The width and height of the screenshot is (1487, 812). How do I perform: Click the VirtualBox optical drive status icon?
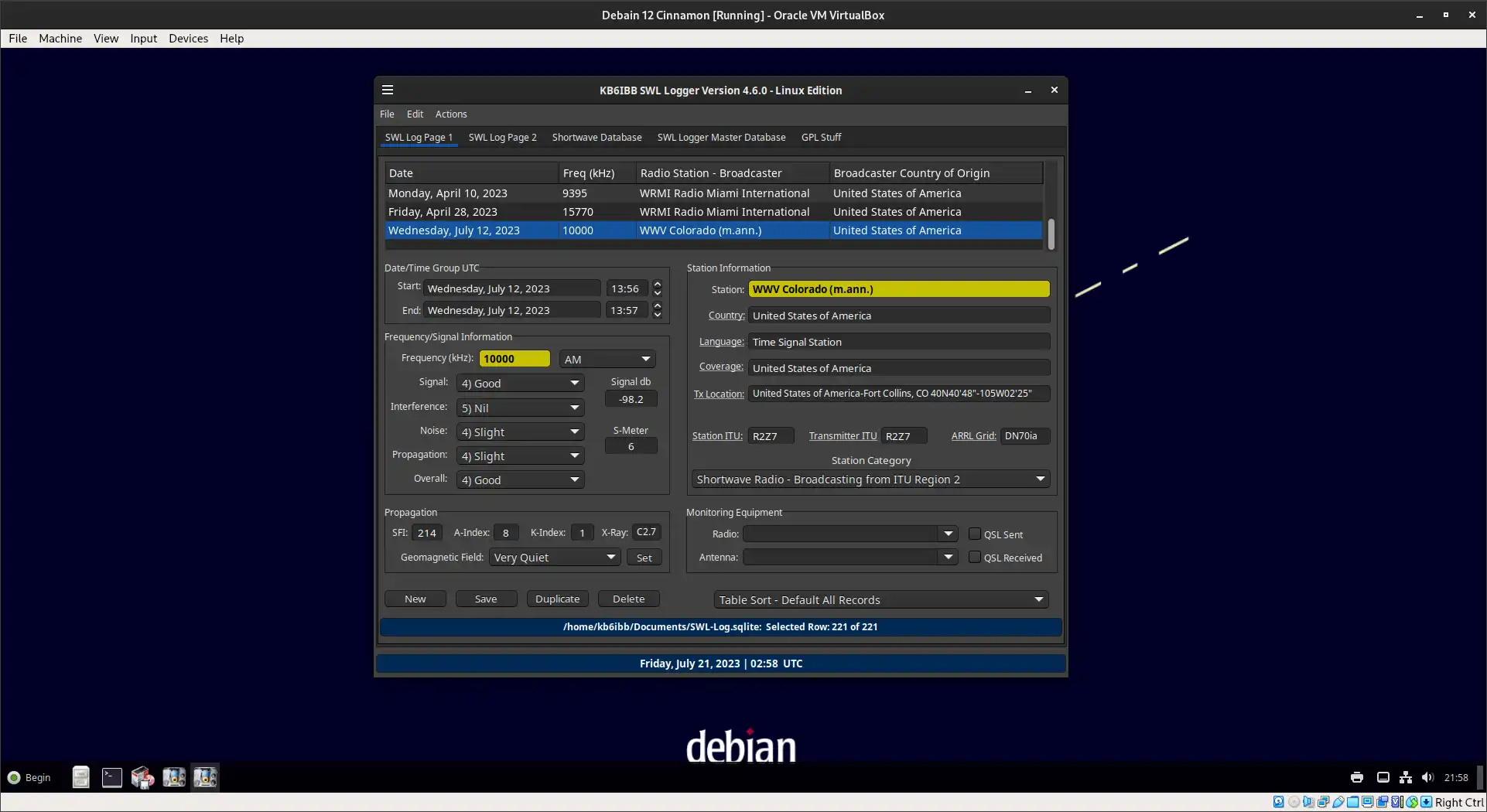coord(1294,802)
